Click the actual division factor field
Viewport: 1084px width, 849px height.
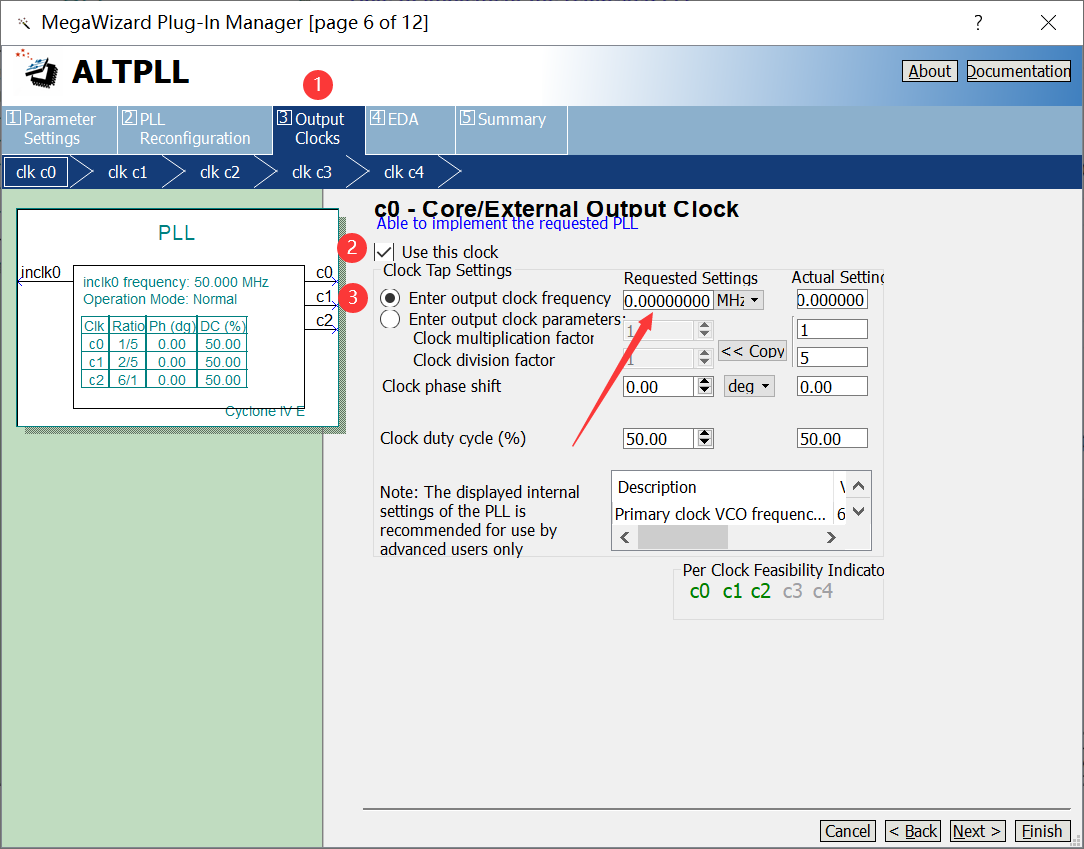[x=832, y=357]
